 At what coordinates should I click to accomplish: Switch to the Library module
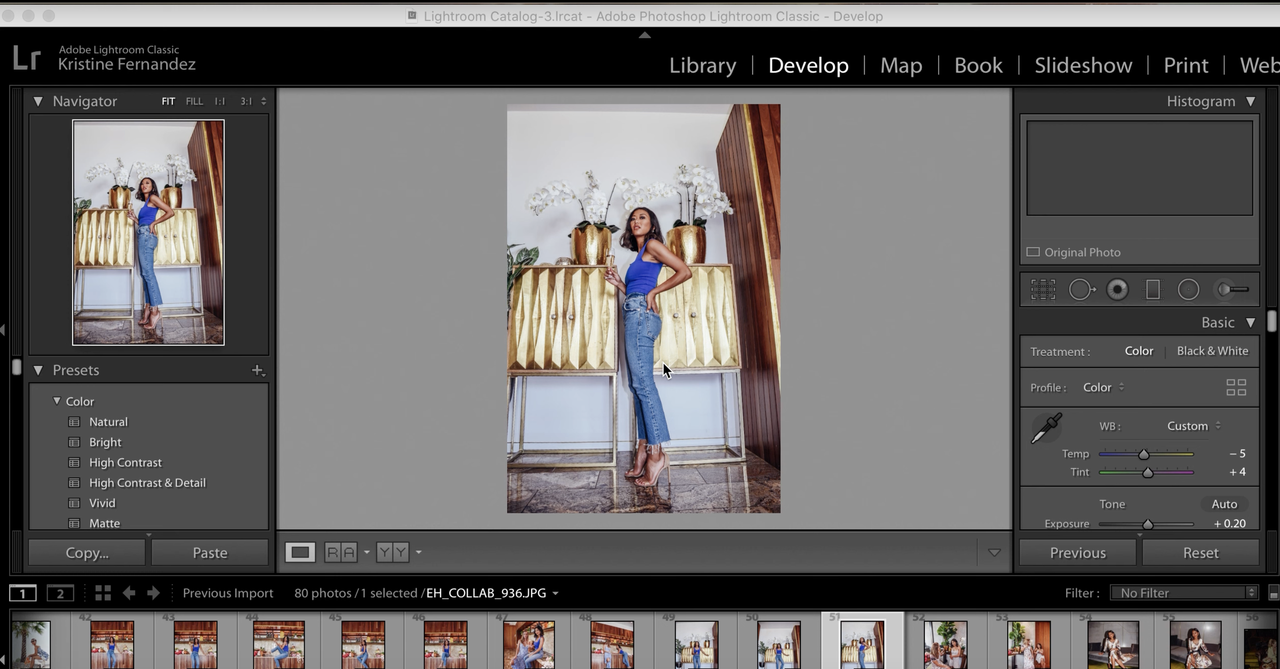pos(702,65)
